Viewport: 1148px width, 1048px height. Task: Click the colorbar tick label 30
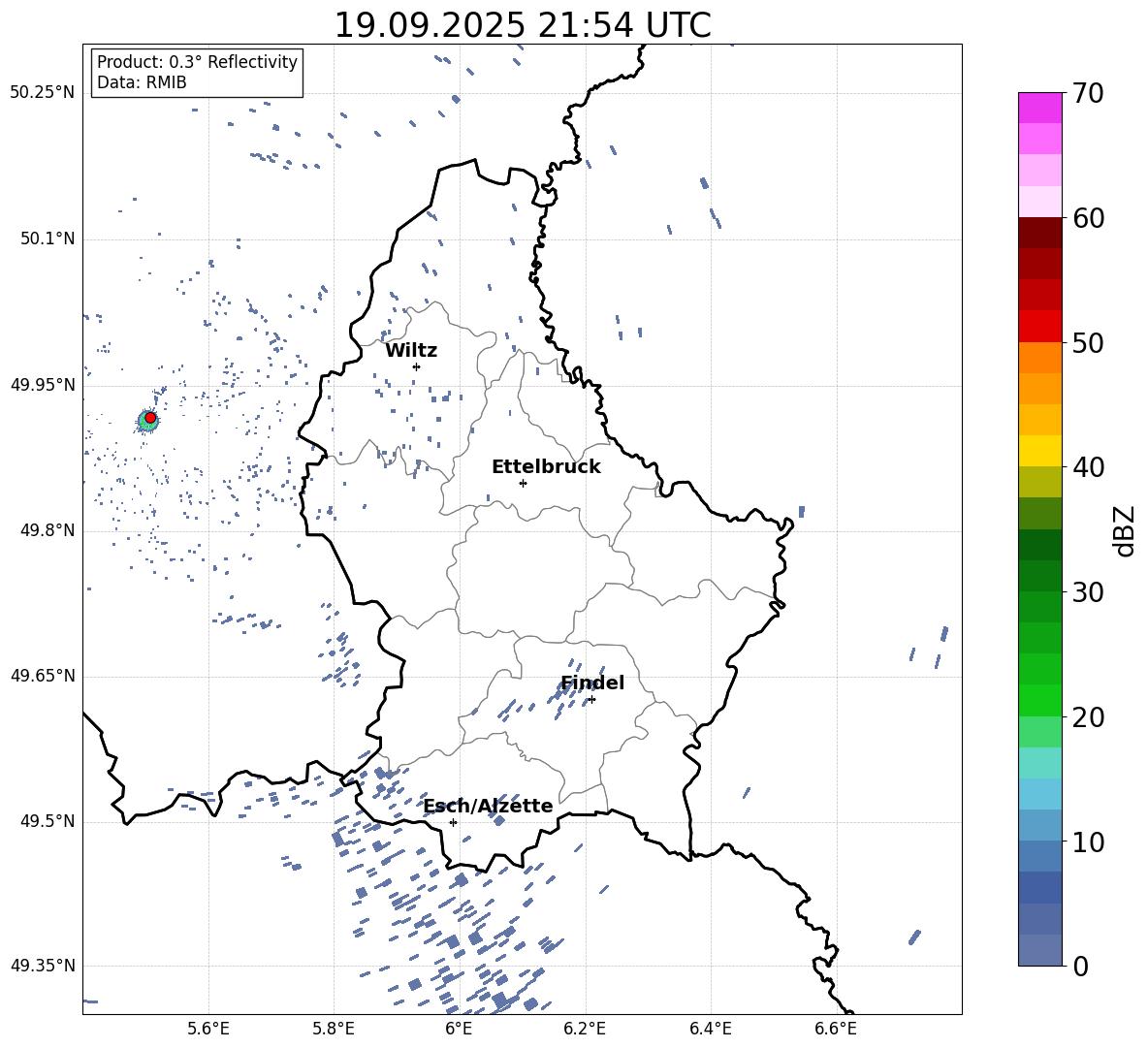[x=1088, y=592]
